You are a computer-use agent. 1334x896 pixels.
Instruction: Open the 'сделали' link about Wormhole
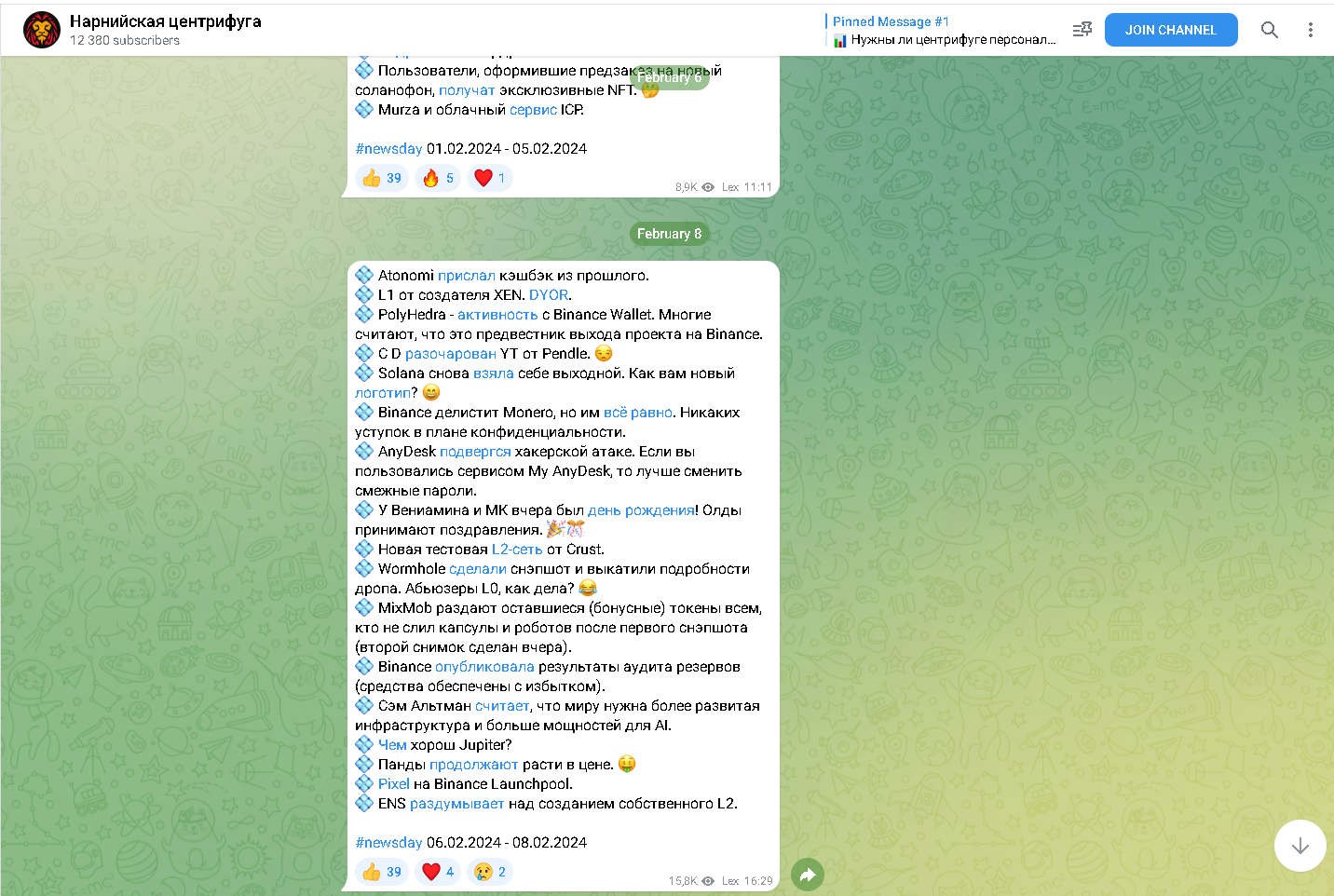[x=478, y=569]
